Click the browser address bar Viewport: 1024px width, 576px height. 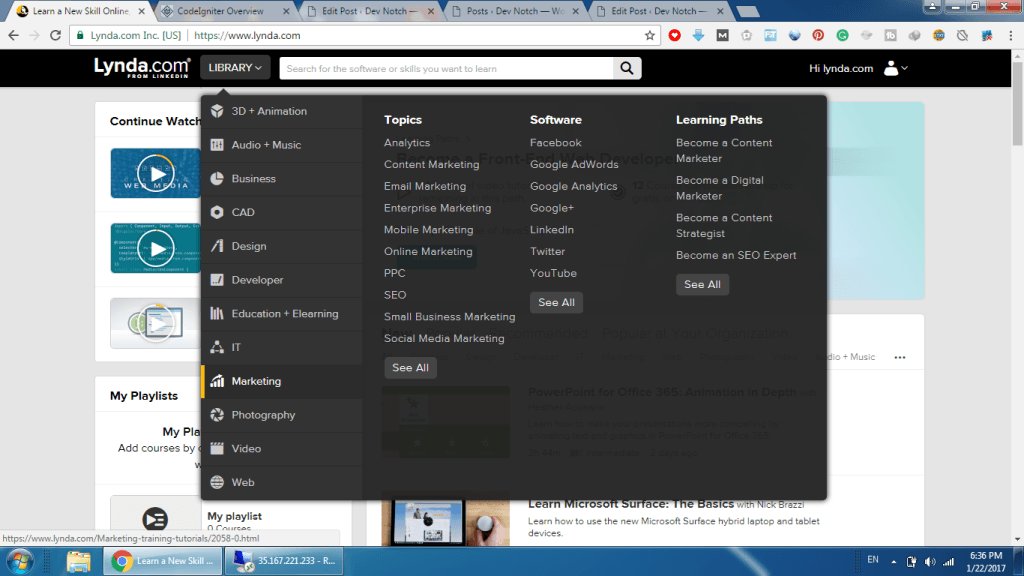pos(366,35)
